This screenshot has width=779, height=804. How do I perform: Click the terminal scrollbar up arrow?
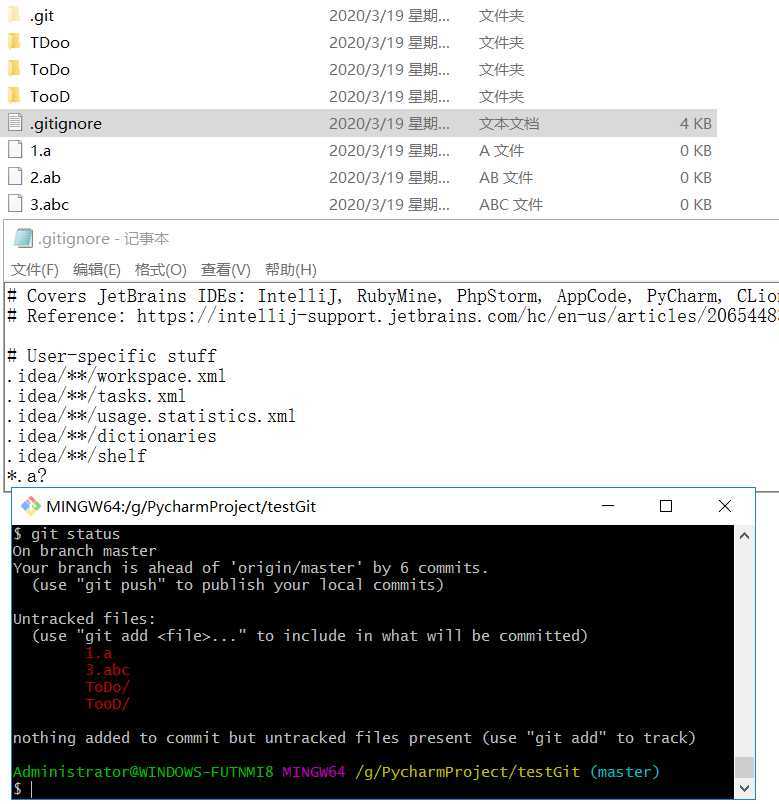[x=745, y=536]
